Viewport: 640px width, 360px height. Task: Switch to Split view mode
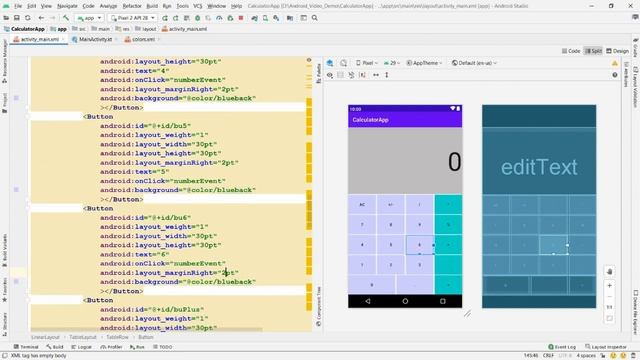pos(593,51)
